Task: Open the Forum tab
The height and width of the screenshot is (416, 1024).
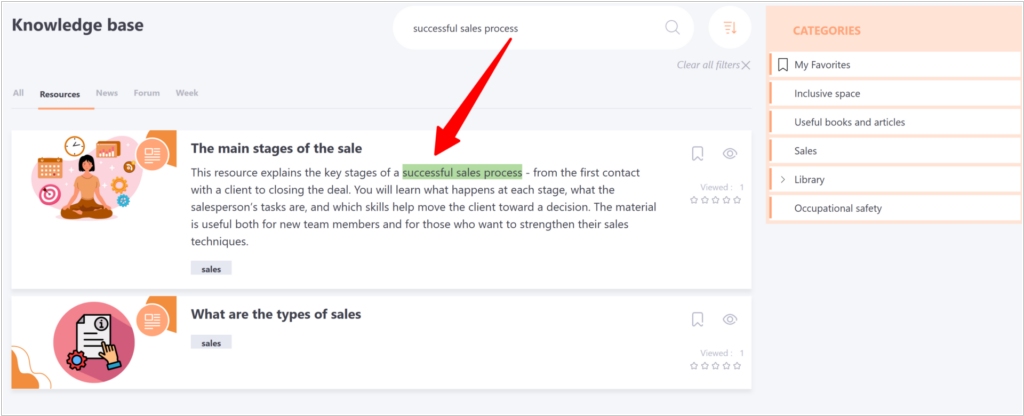Action: (147, 93)
